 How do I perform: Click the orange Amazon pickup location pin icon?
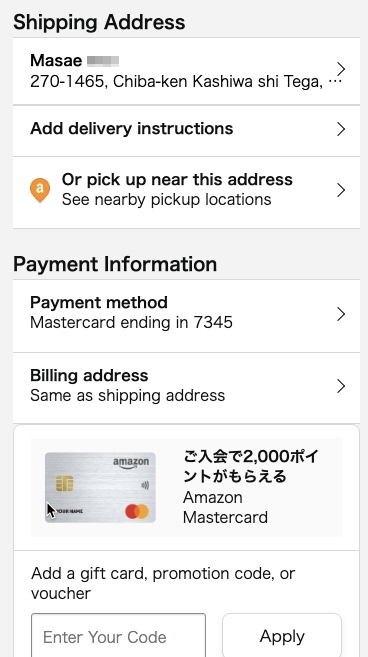pos(40,190)
